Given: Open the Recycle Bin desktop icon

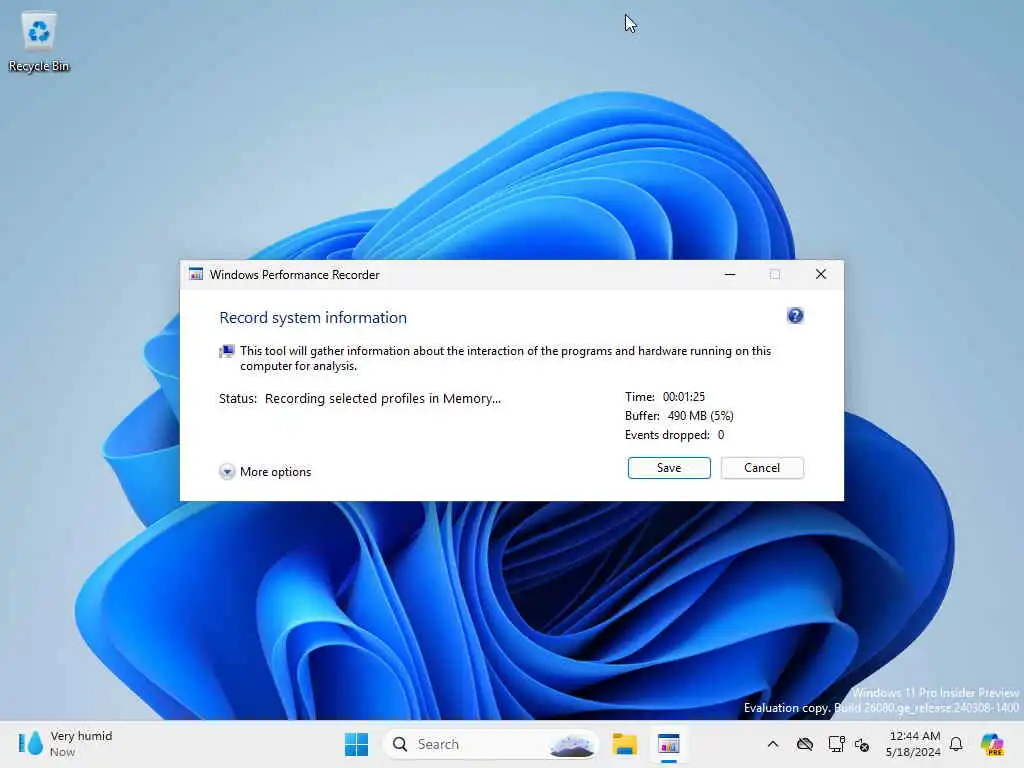Looking at the screenshot, I should pyautogui.click(x=39, y=43).
